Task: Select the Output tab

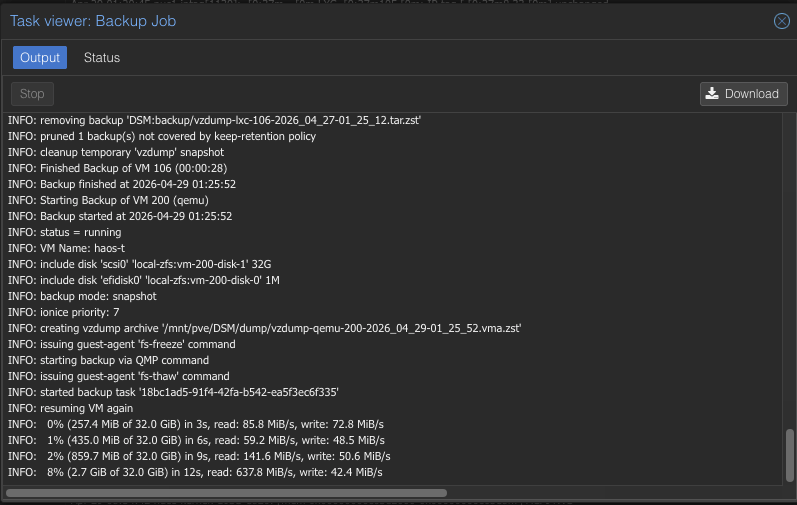Action: 40,58
